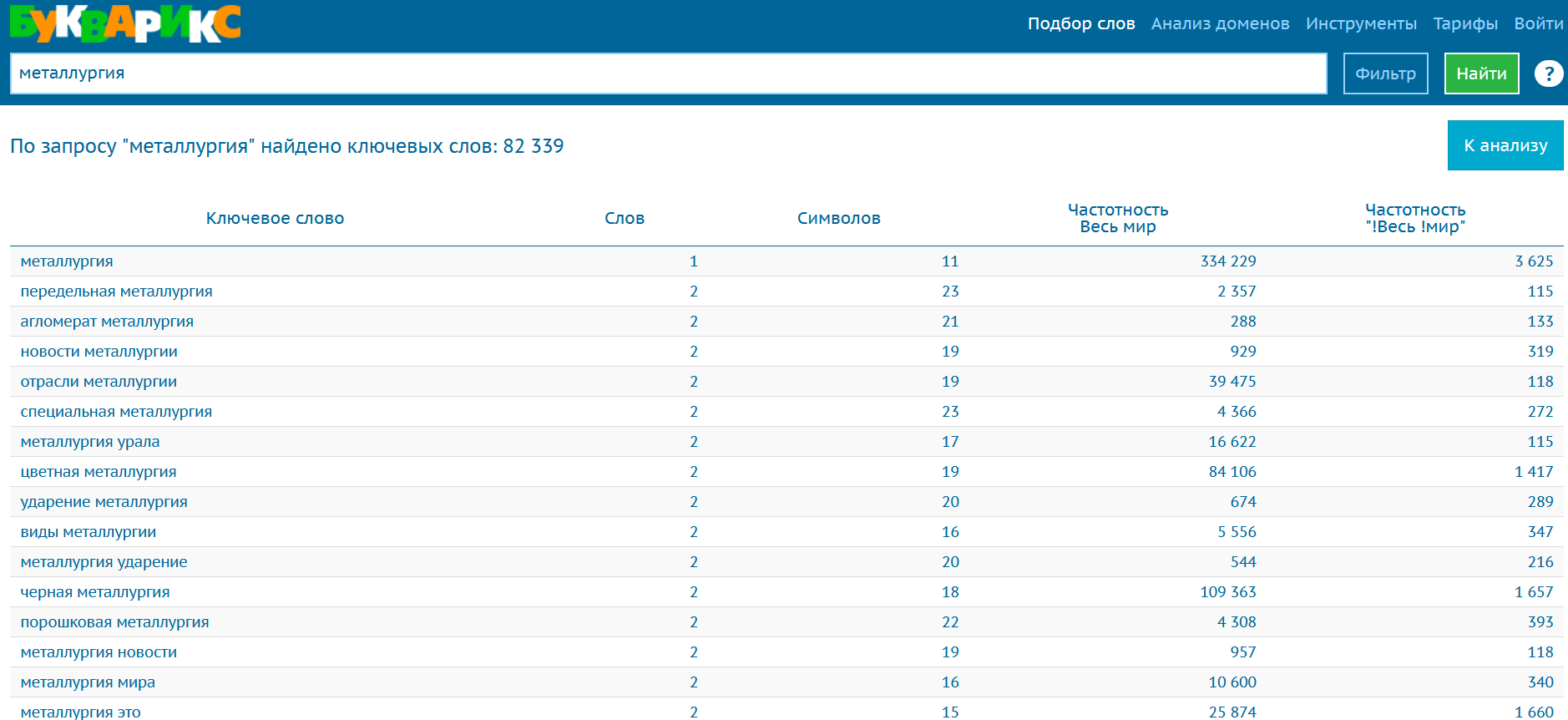Open the Тарифы page
The height and width of the screenshot is (720, 1568).
(x=1465, y=23)
